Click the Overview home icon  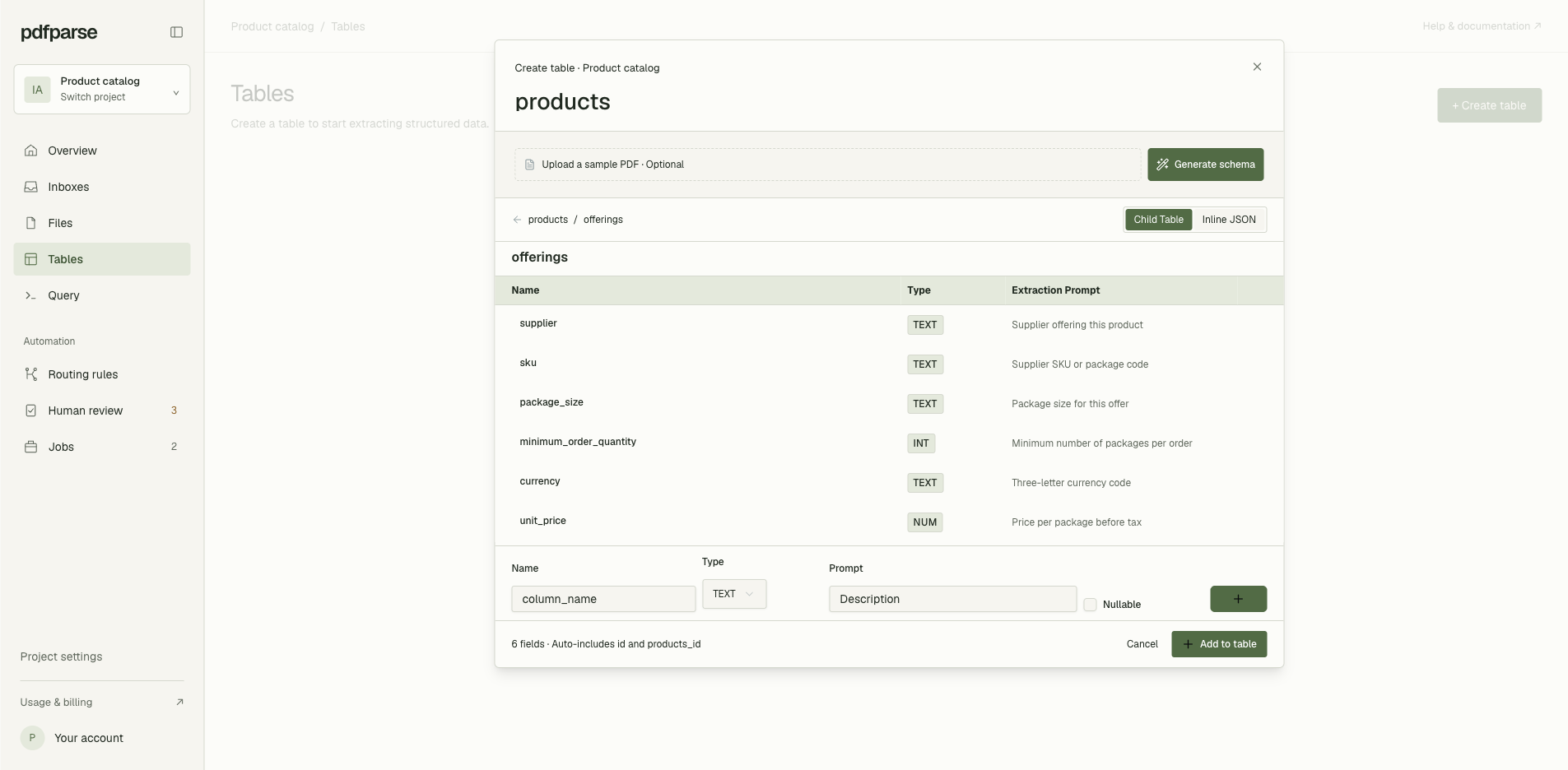(31, 151)
